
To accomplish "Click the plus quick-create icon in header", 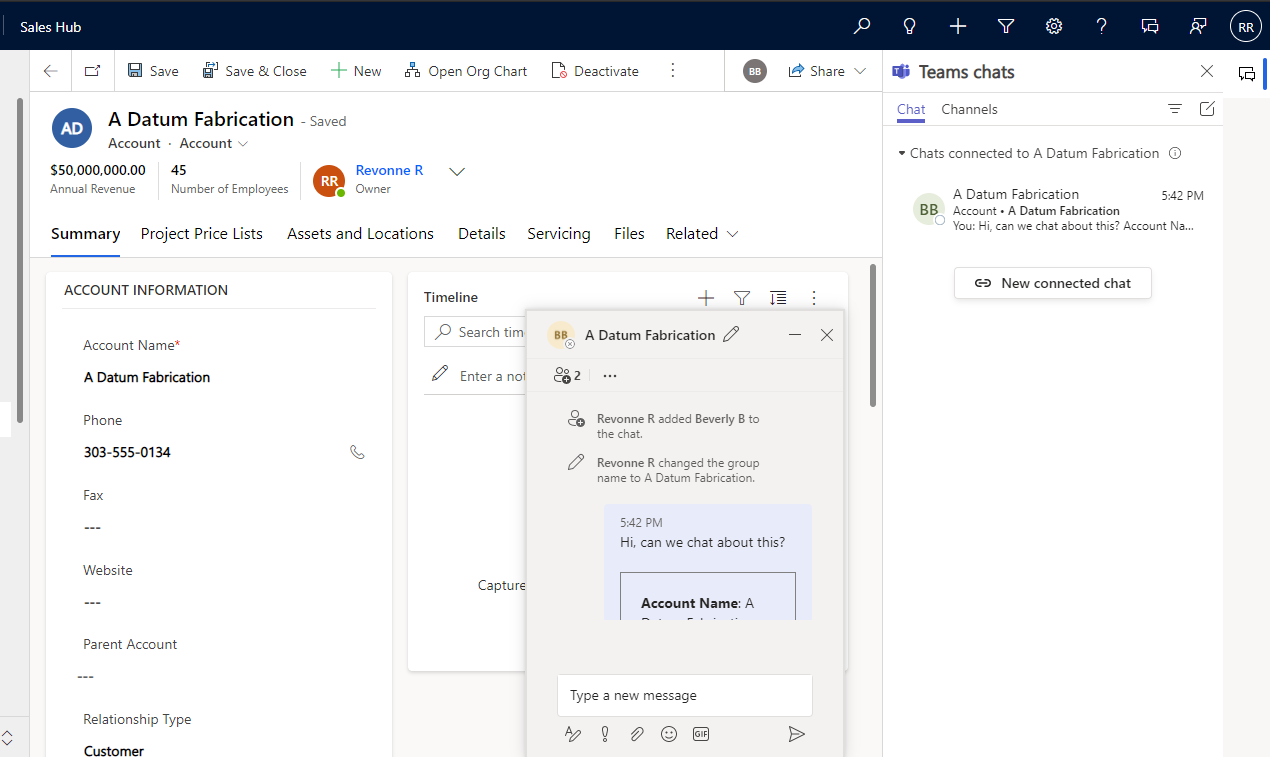I will [x=958, y=27].
